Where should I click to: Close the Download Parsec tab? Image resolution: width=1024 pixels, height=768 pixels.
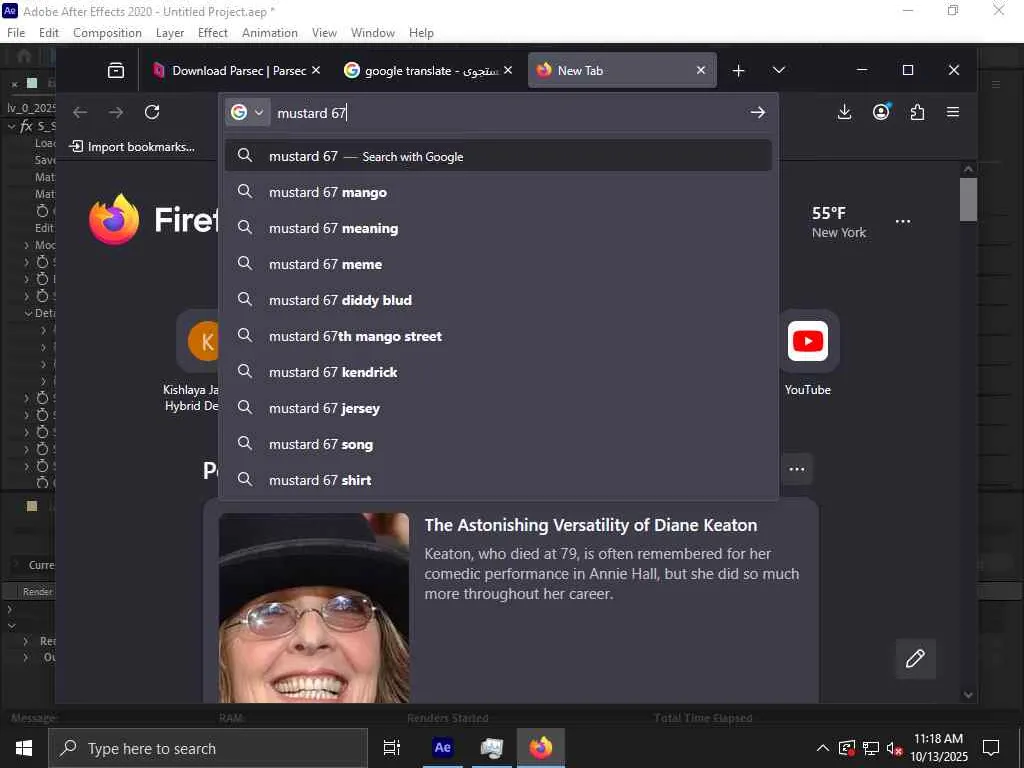(316, 70)
